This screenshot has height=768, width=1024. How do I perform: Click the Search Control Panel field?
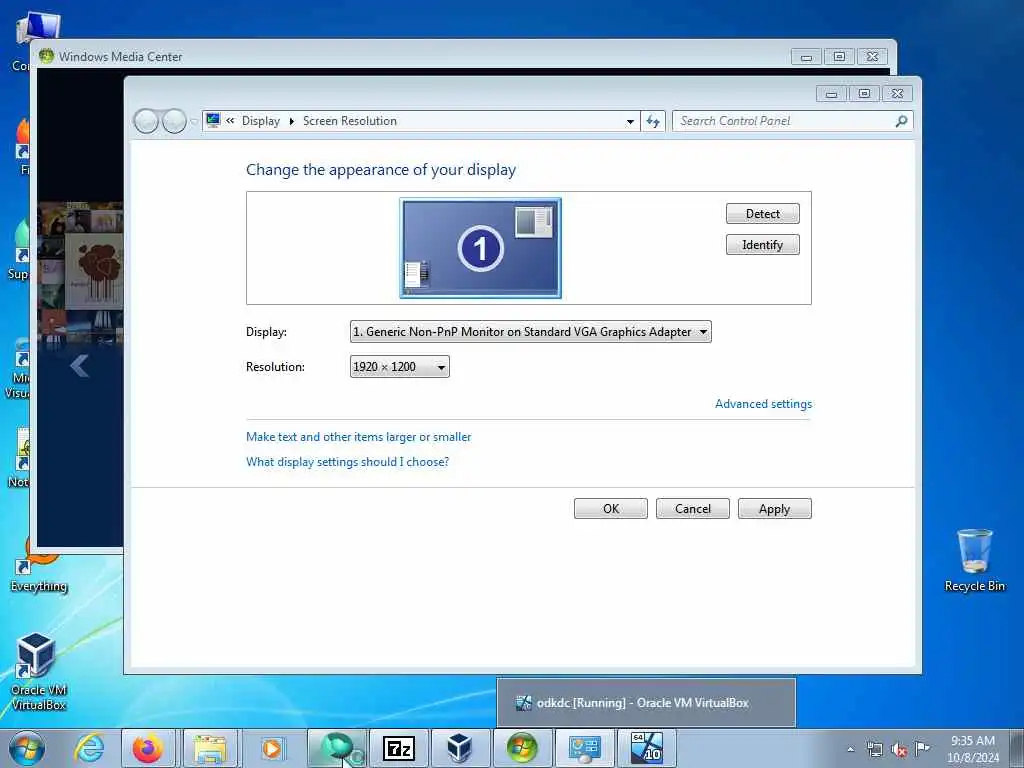pyautogui.click(x=784, y=121)
